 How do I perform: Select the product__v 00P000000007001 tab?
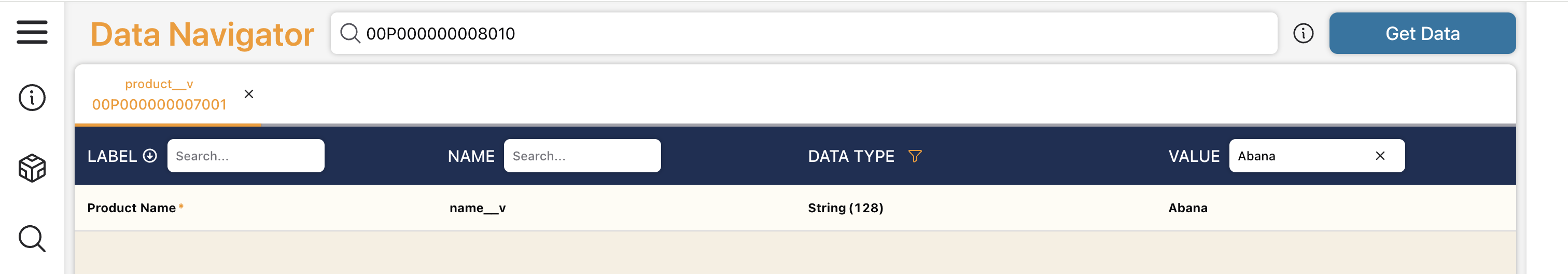pyautogui.click(x=159, y=95)
